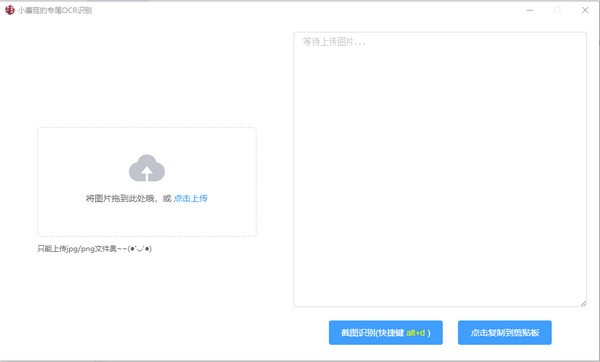
Task: Click the 只能上传jpg/png文件 hint text
Action: click(95, 249)
